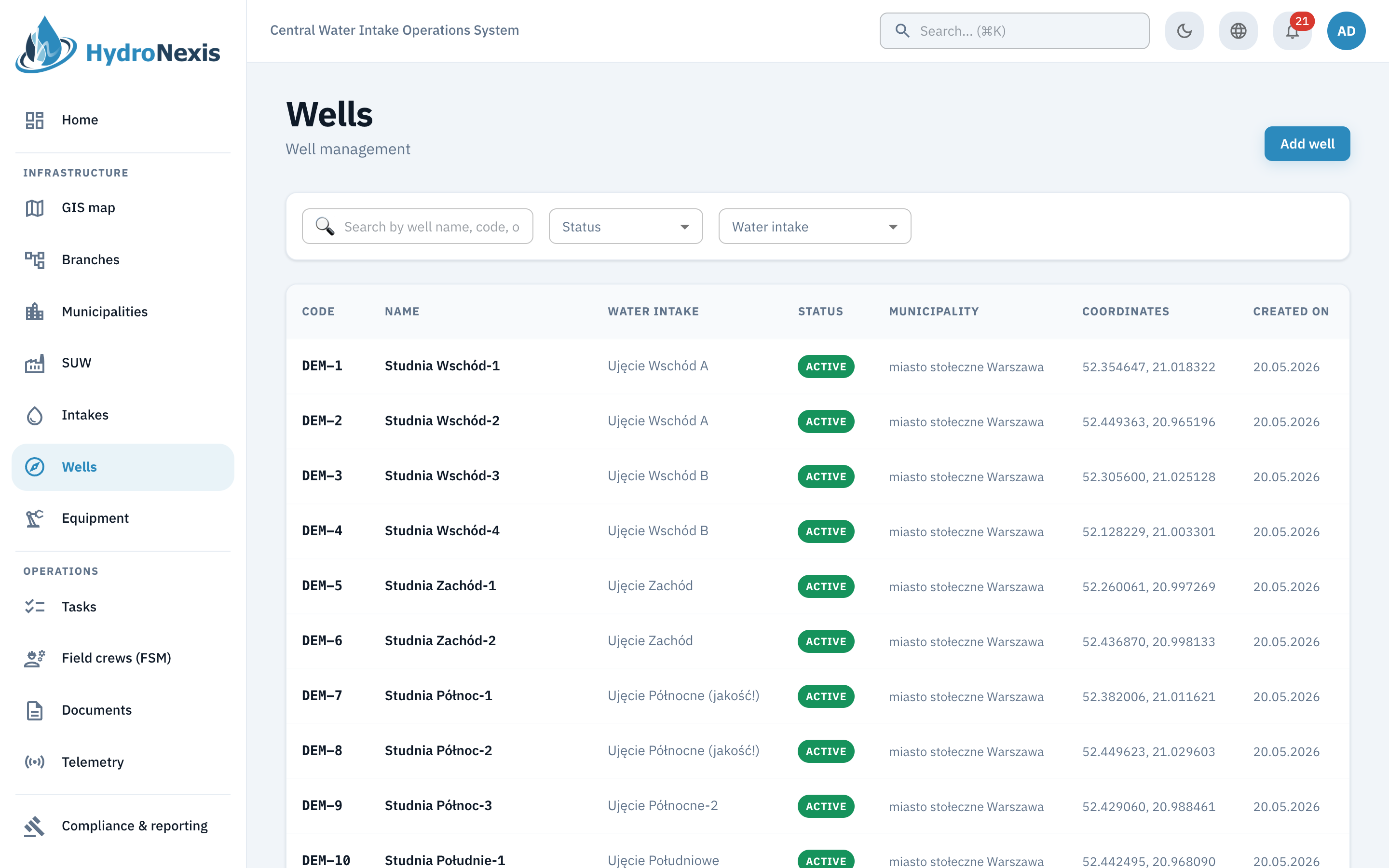
Task: Open well code DEM-1
Action: (x=322, y=366)
